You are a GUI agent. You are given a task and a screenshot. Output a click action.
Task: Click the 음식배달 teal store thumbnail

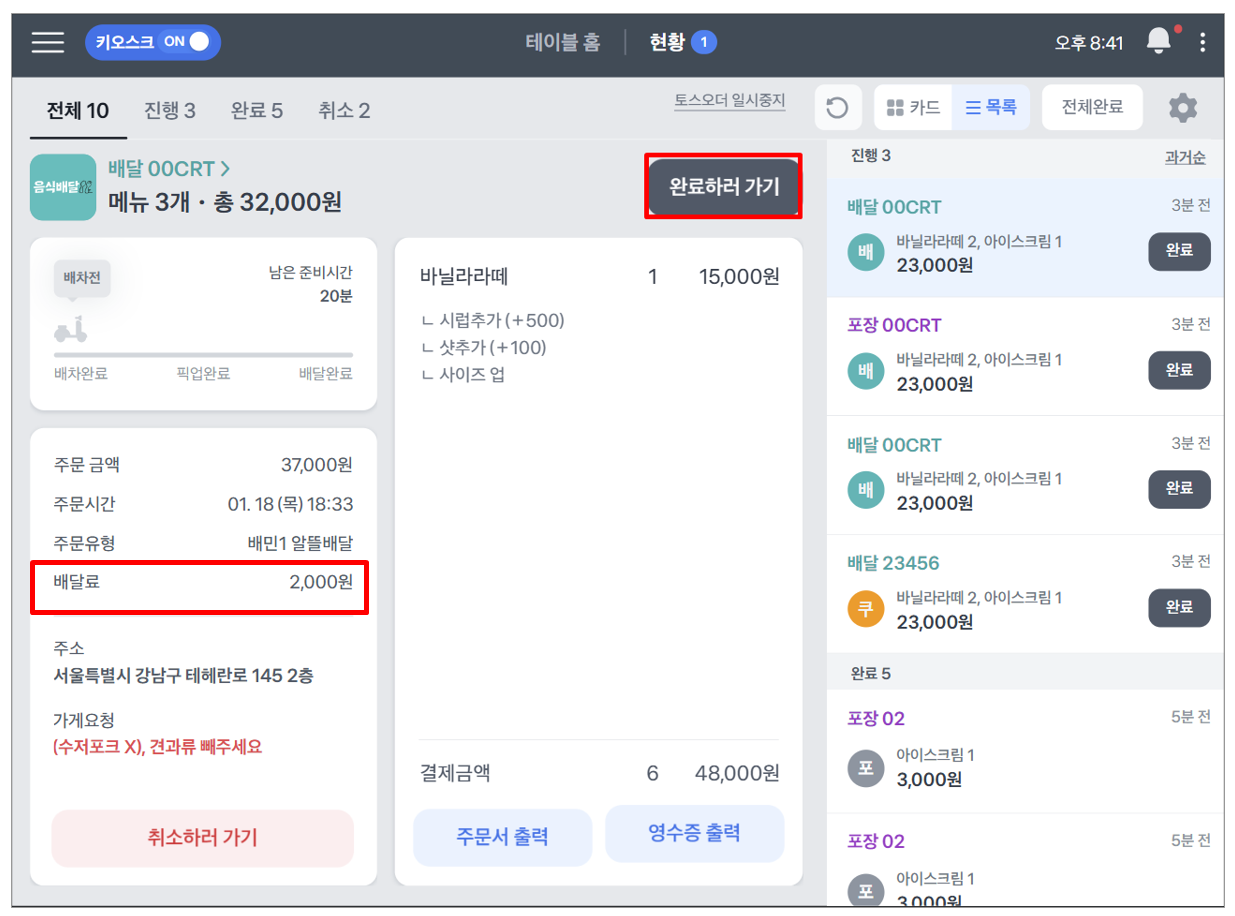coord(63,187)
